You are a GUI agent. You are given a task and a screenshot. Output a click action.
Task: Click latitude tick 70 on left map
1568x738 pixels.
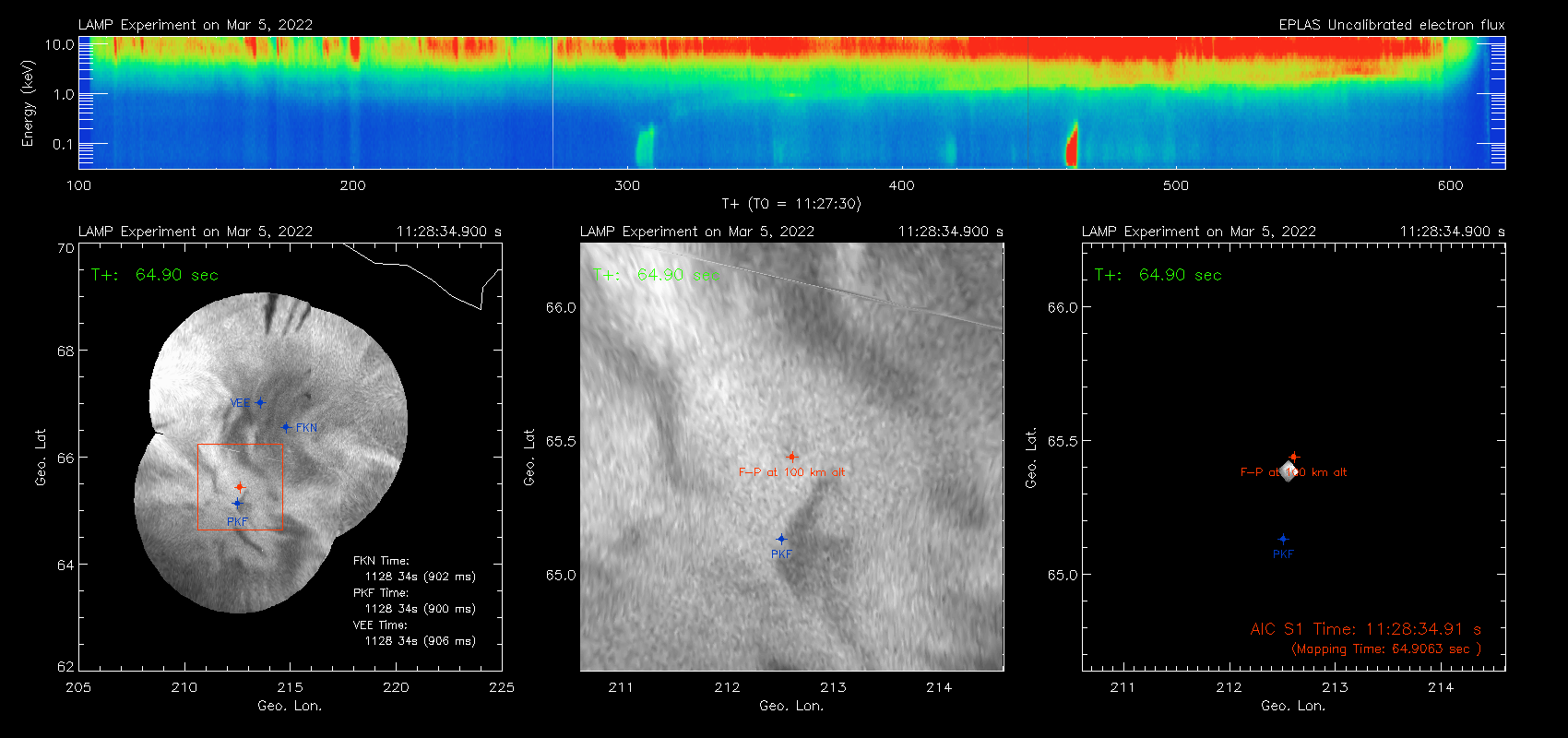pyautogui.click(x=65, y=248)
